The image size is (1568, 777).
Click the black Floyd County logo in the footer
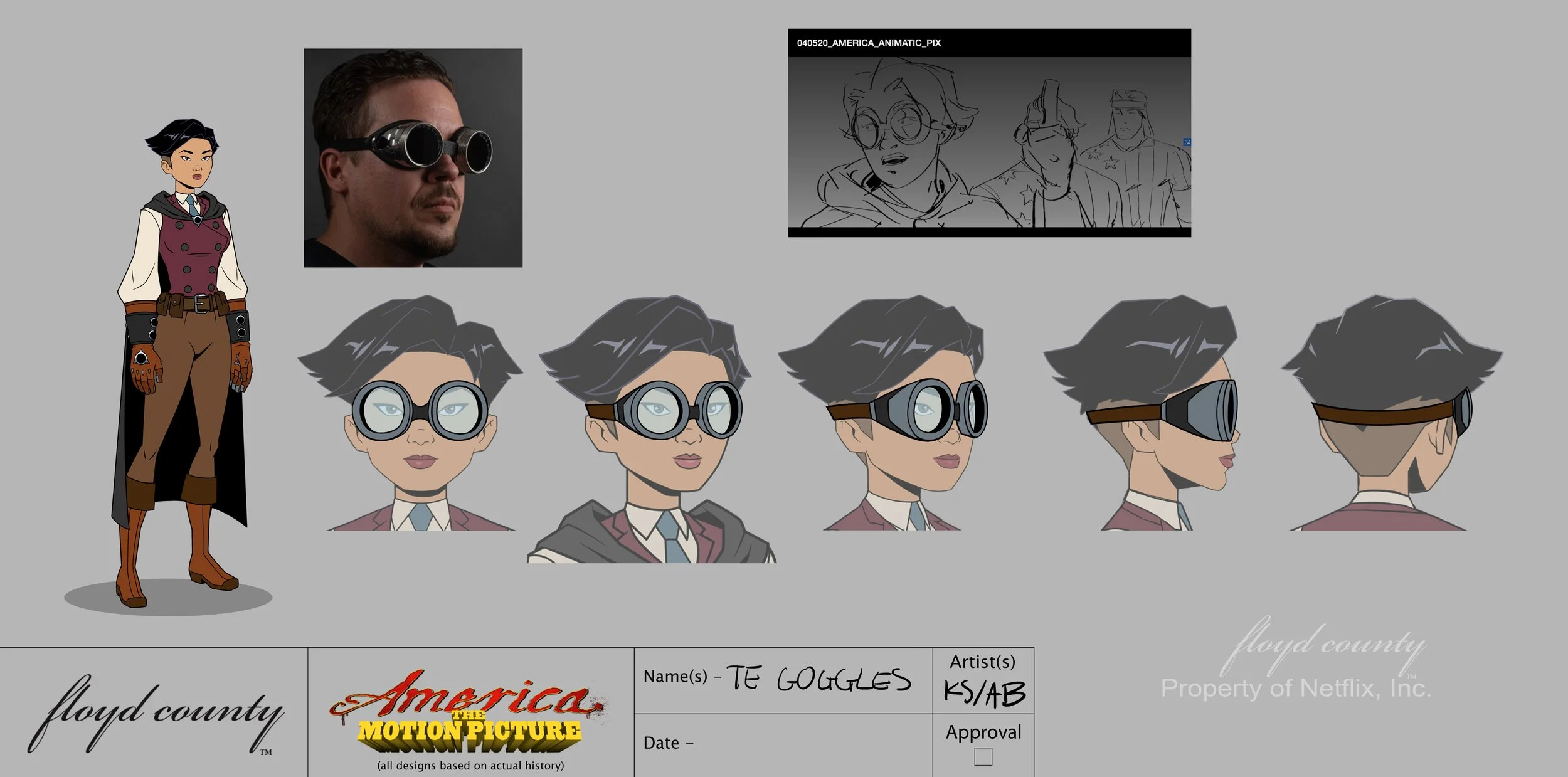(x=156, y=715)
